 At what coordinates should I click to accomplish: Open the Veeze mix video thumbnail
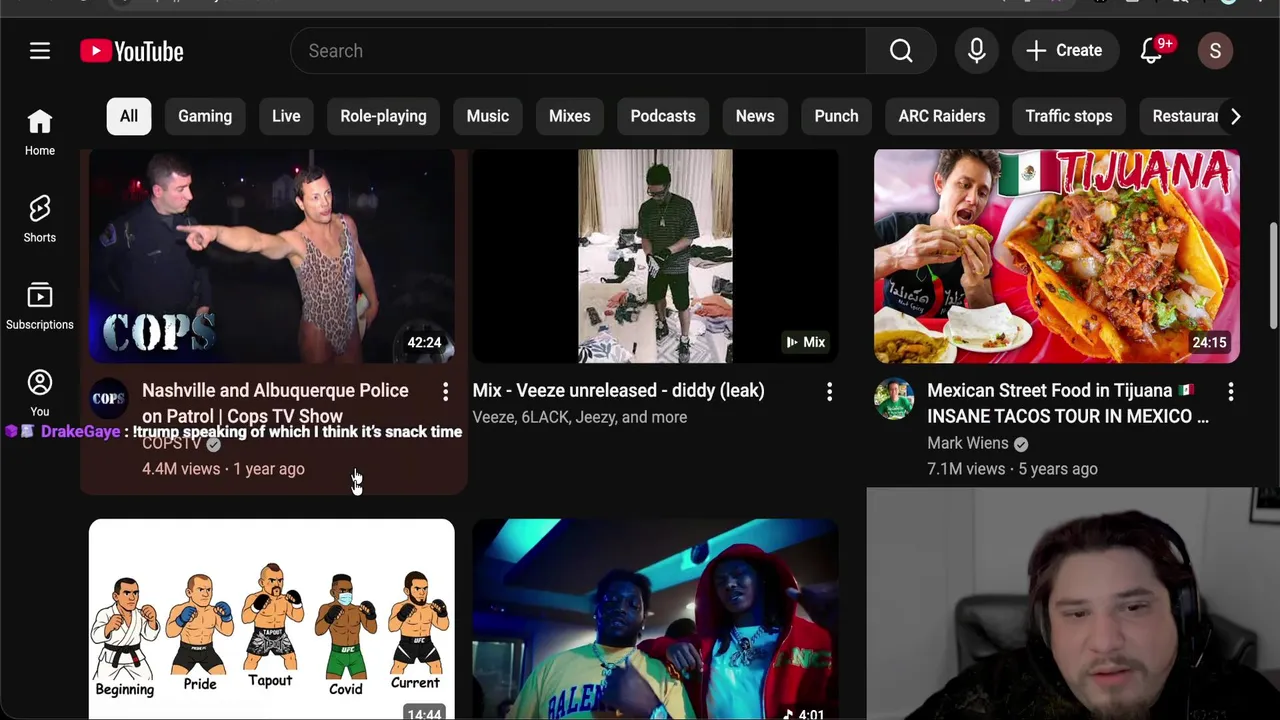(x=655, y=256)
